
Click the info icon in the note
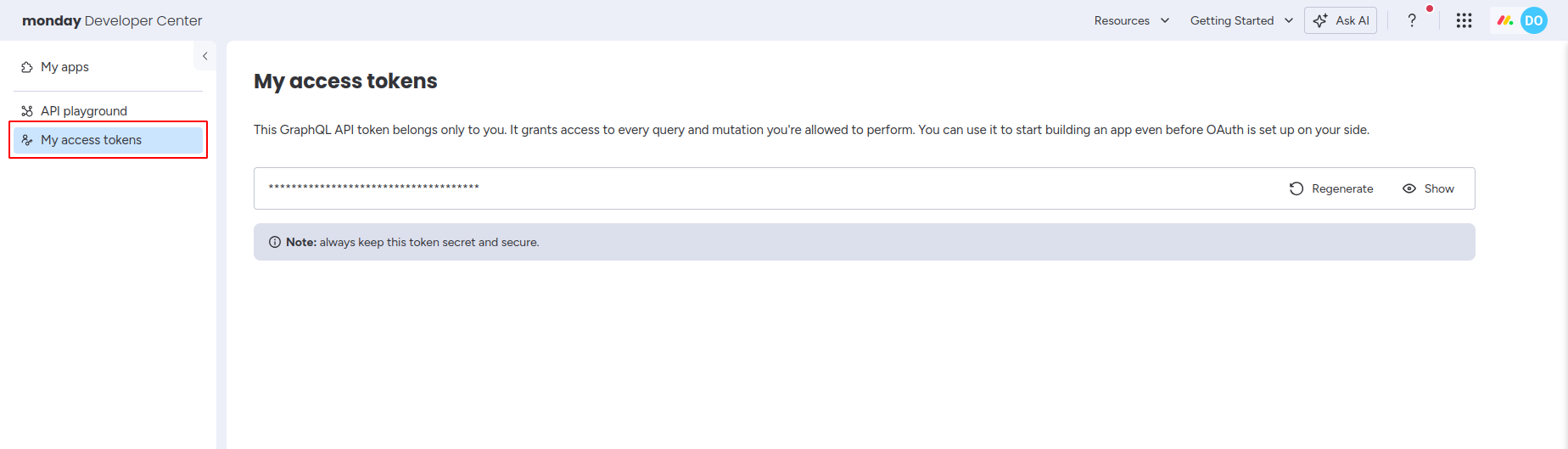click(275, 242)
